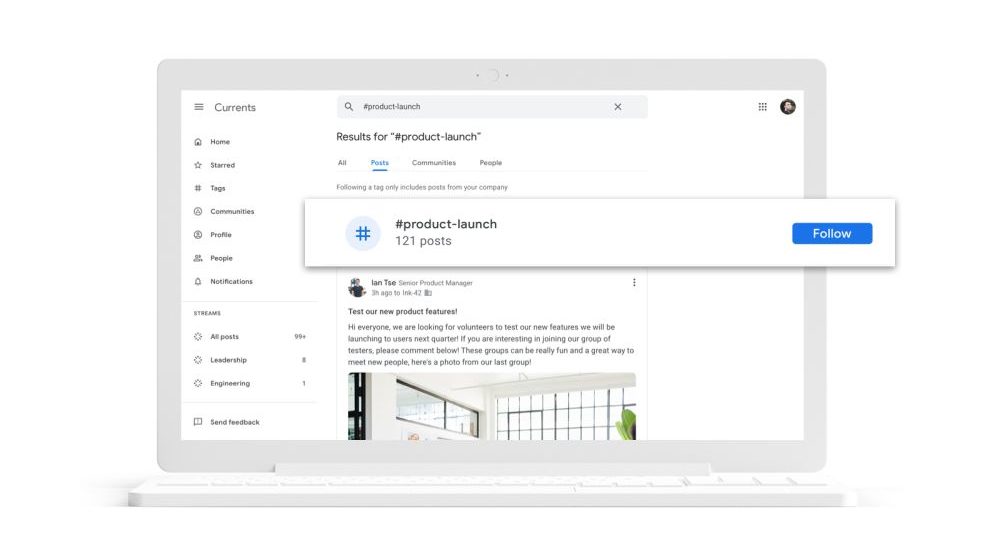1000x550 pixels.
Task: Open Starred posts in sidebar
Action: point(222,165)
